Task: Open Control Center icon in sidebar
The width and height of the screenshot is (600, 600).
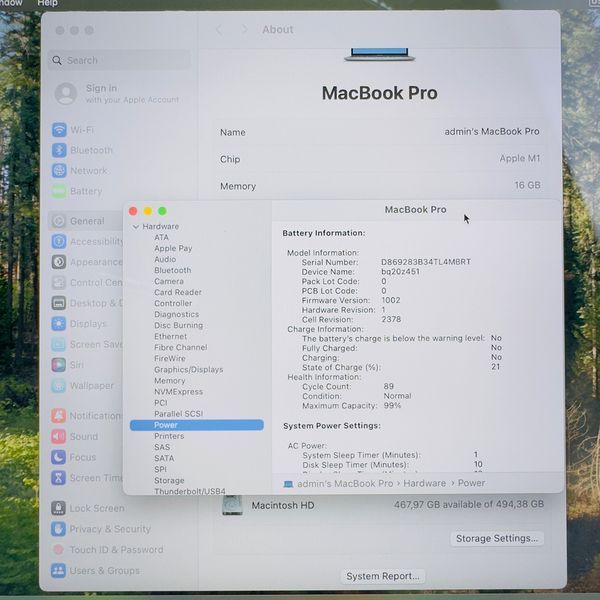Action: [59, 282]
